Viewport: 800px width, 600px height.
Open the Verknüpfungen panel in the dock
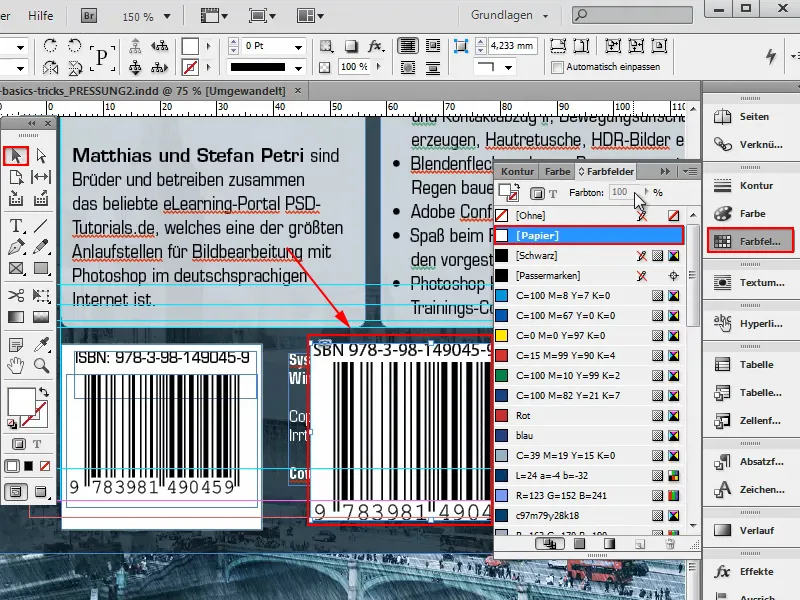coord(749,144)
